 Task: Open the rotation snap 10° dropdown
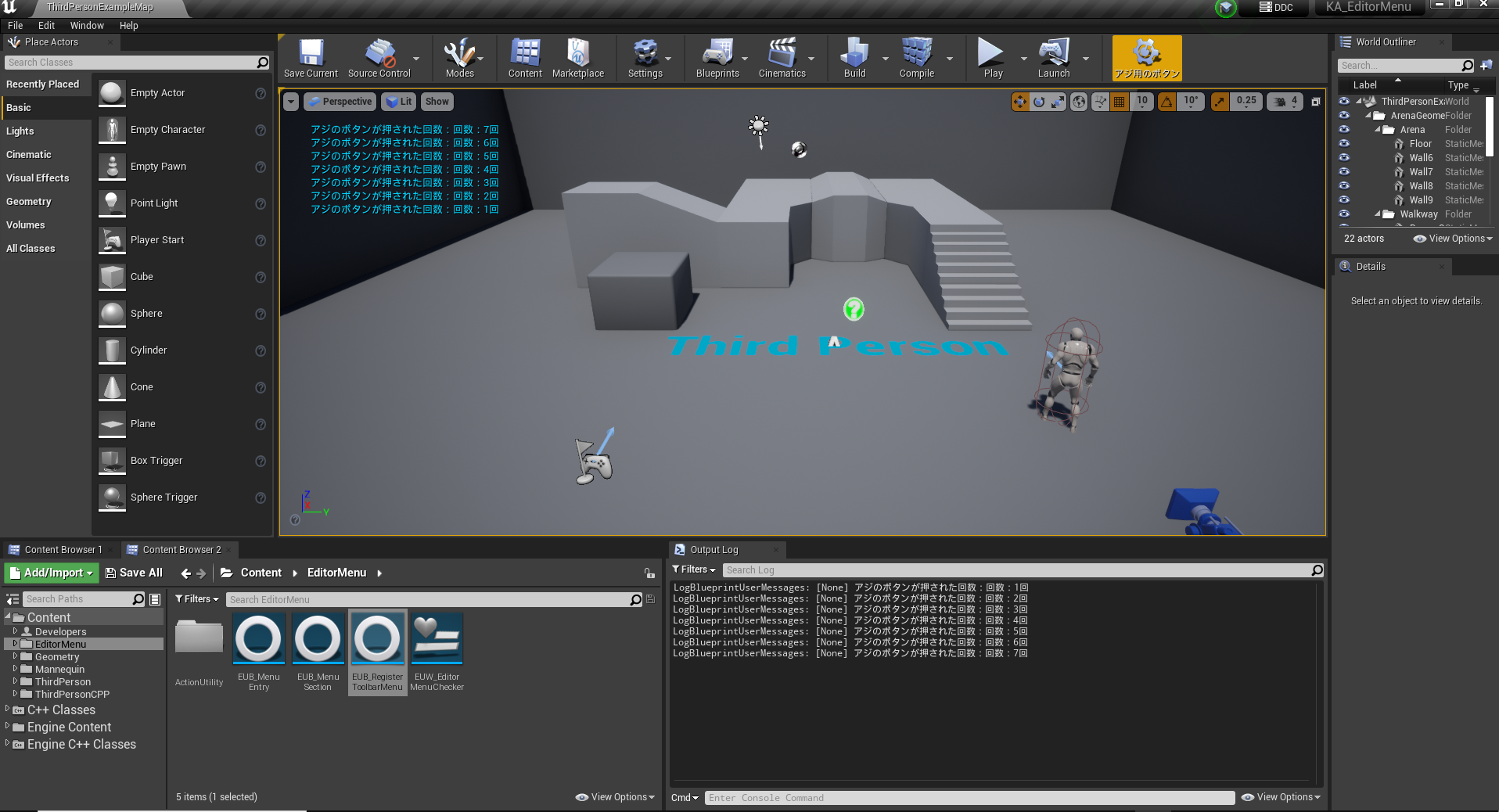pos(1191,102)
